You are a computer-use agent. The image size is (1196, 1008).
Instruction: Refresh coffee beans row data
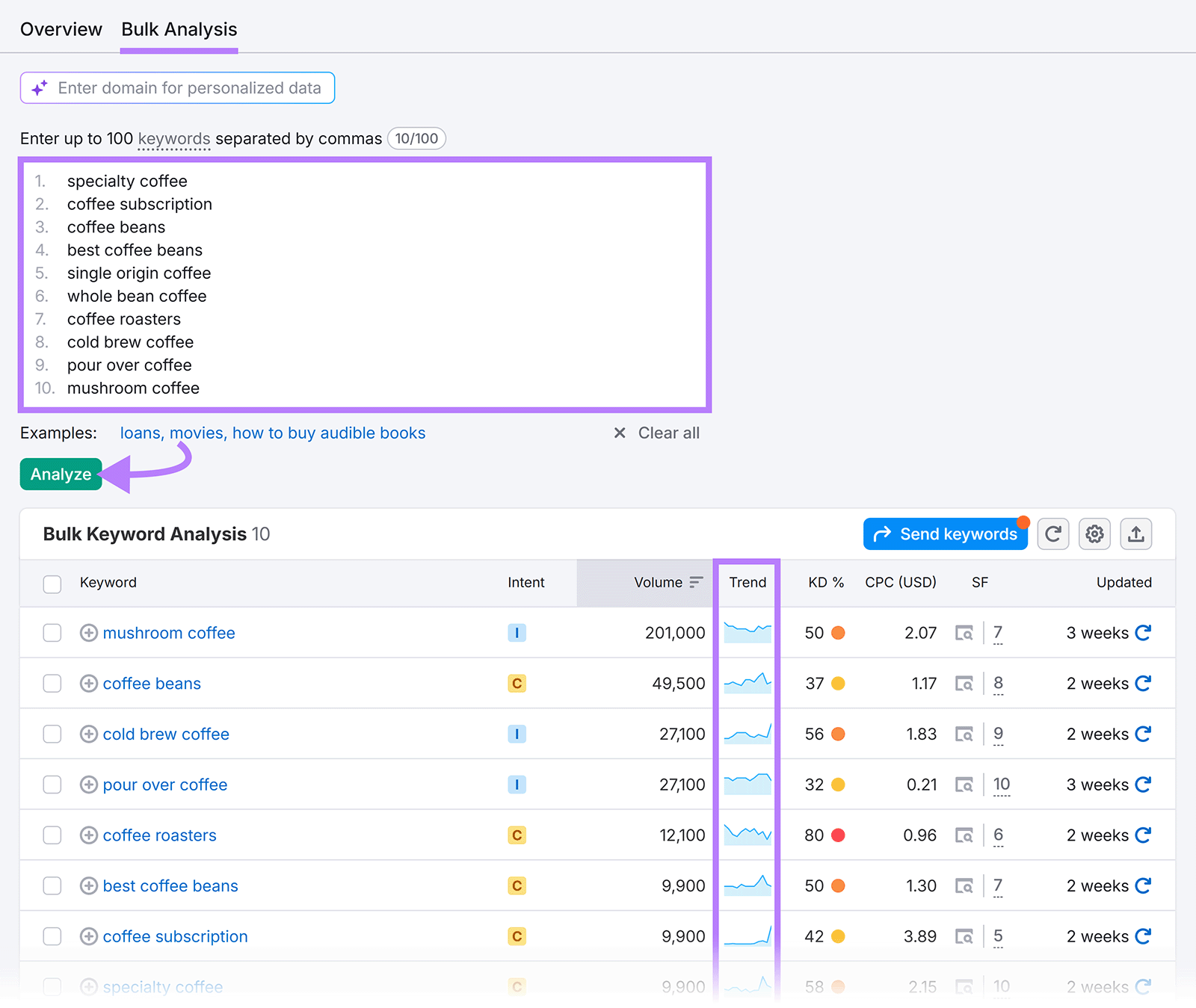coord(1143,684)
